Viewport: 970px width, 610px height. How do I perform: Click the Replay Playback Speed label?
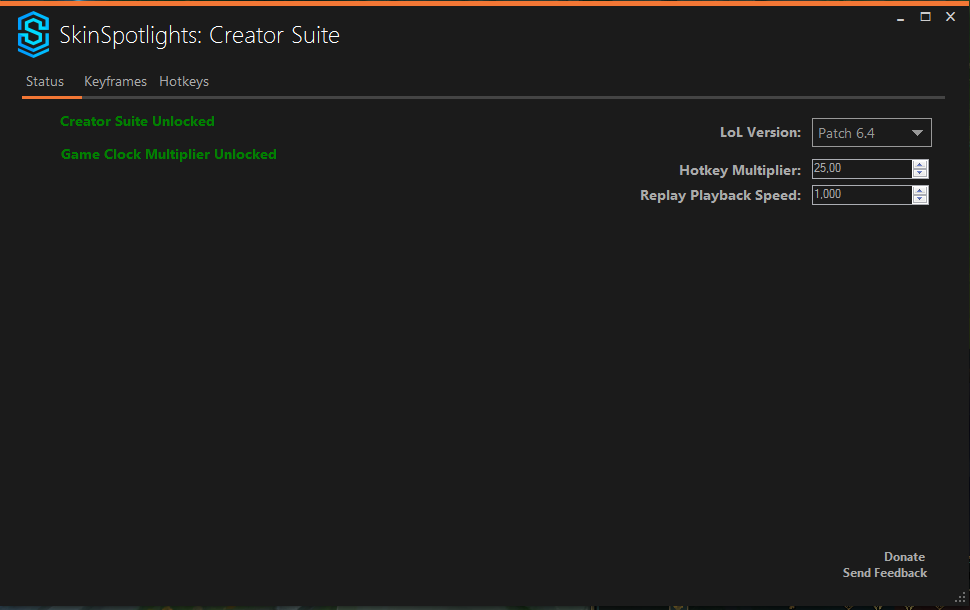pyautogui.click(x=721, y=195)
